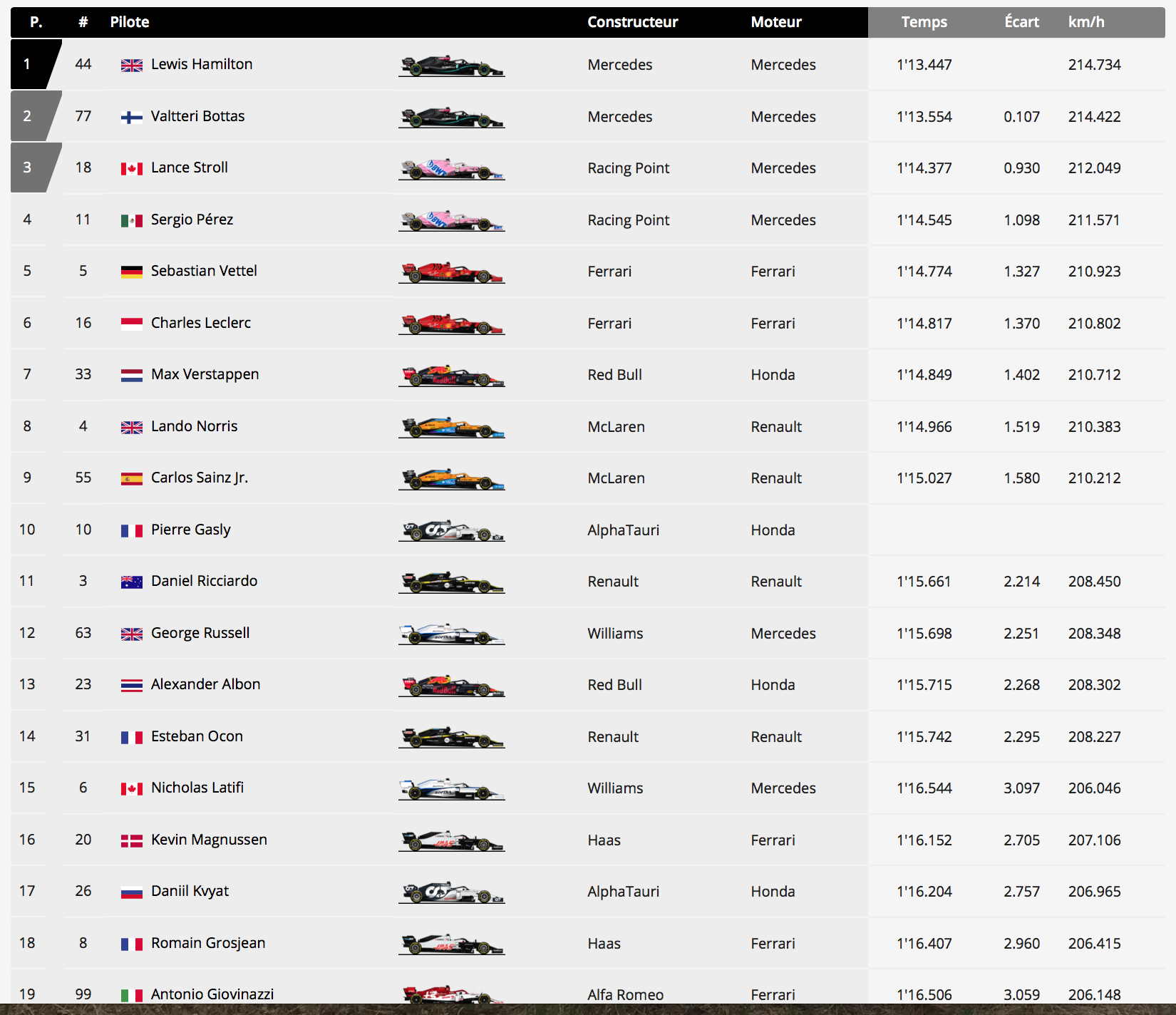Open Lance Stroll's driver name
Viewport: 1176px width, 1015px height.
tap(190, 168)
